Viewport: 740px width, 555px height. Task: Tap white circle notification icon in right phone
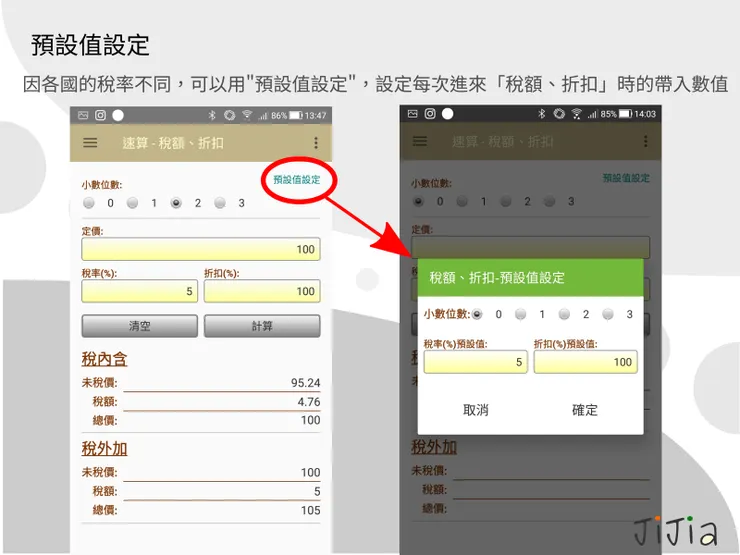447,114
